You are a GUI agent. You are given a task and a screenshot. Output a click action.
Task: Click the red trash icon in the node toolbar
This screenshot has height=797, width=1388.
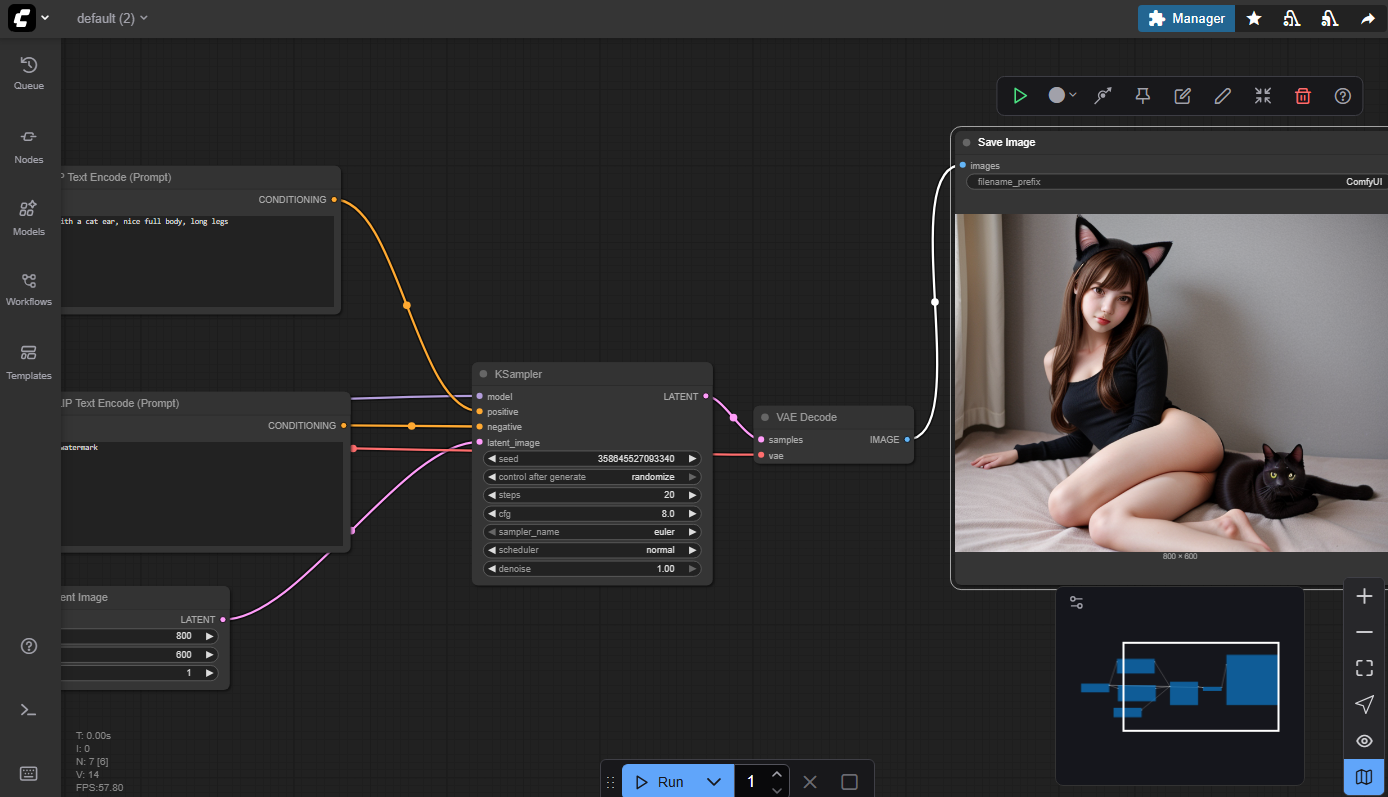[1302, 96]
